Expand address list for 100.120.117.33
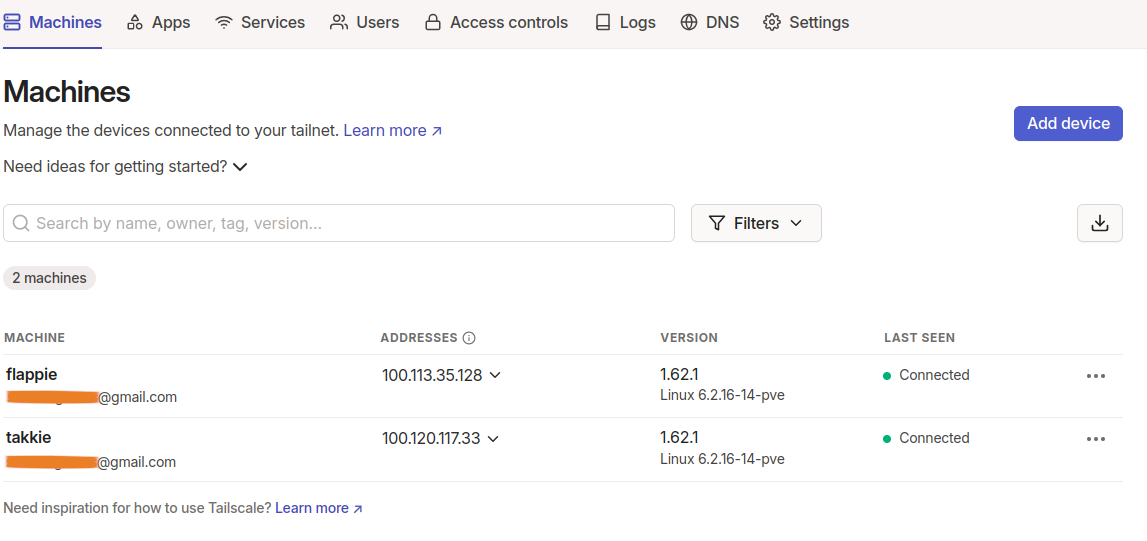Viewport: 1147px width, 541px height. [492, 439]
